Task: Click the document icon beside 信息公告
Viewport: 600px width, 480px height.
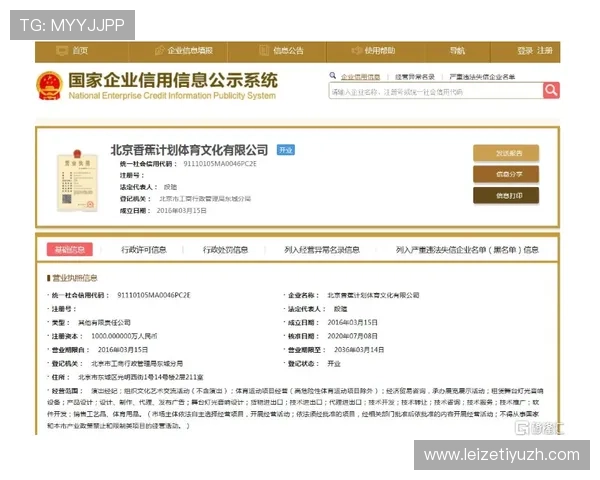Action: pos(264,51)
